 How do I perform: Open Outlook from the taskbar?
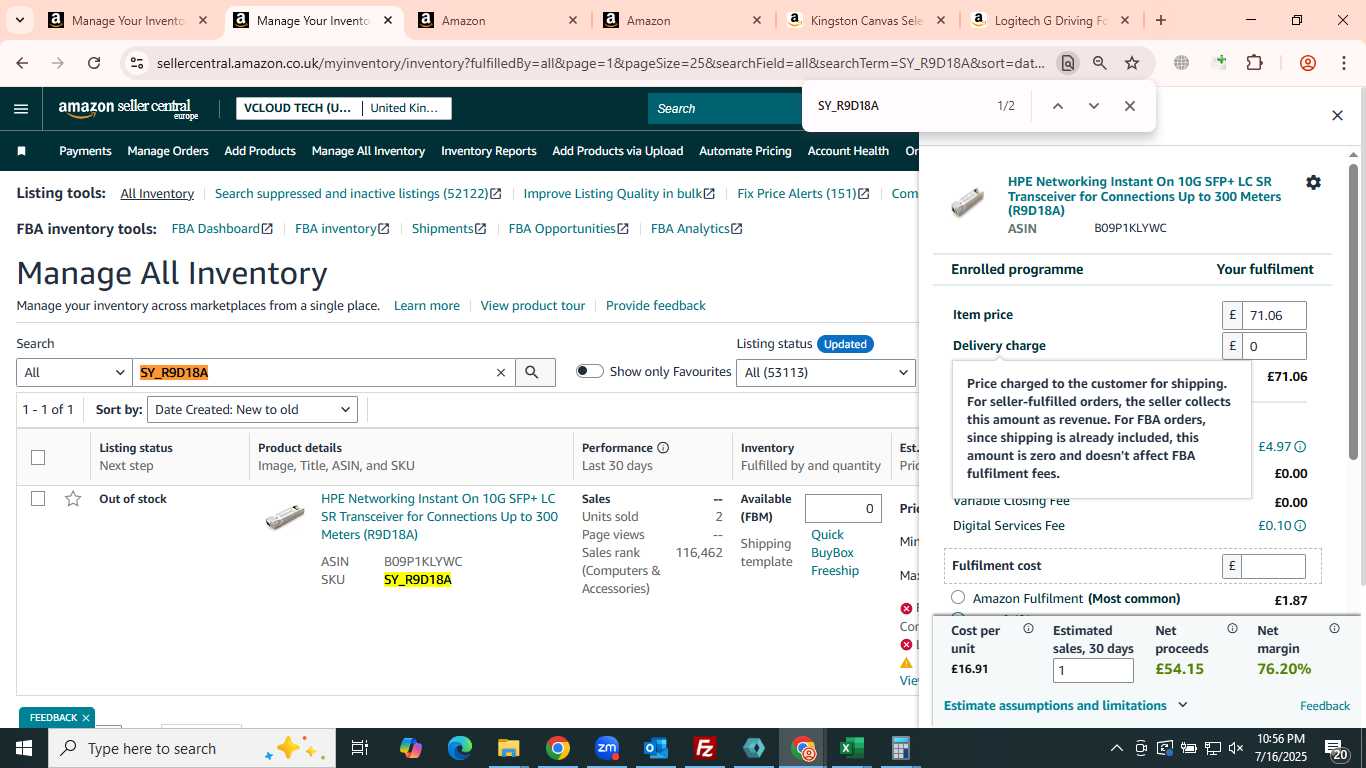coord(656,748)
